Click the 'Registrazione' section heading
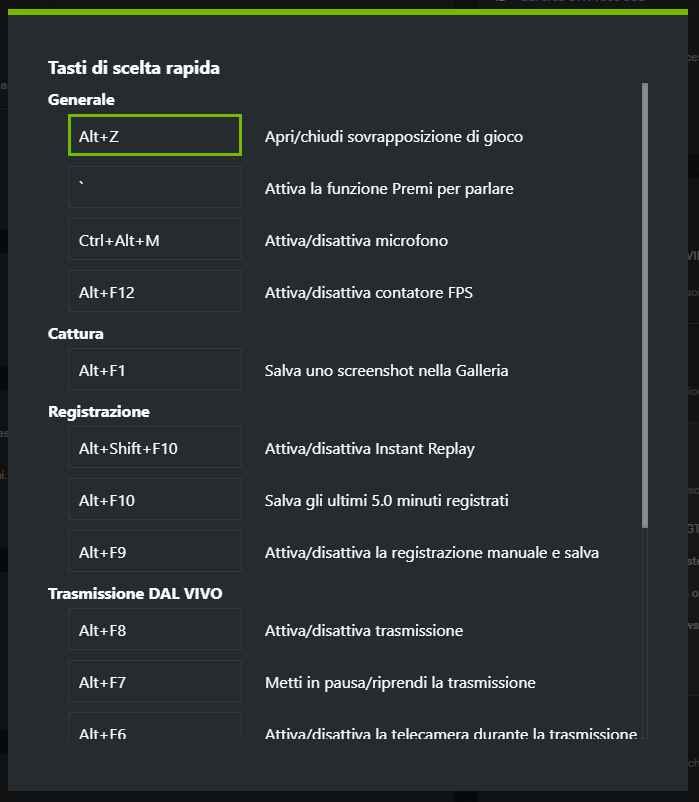The image size is (699, 802). coord(99,412)
